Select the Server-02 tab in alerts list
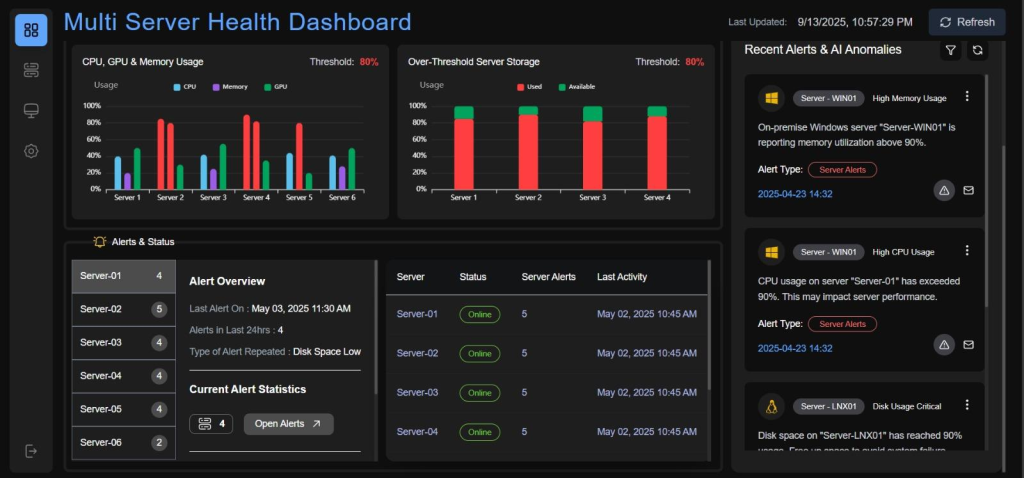Image resolution: width=1024 pixels, height=478 pixels. point(123,310)
